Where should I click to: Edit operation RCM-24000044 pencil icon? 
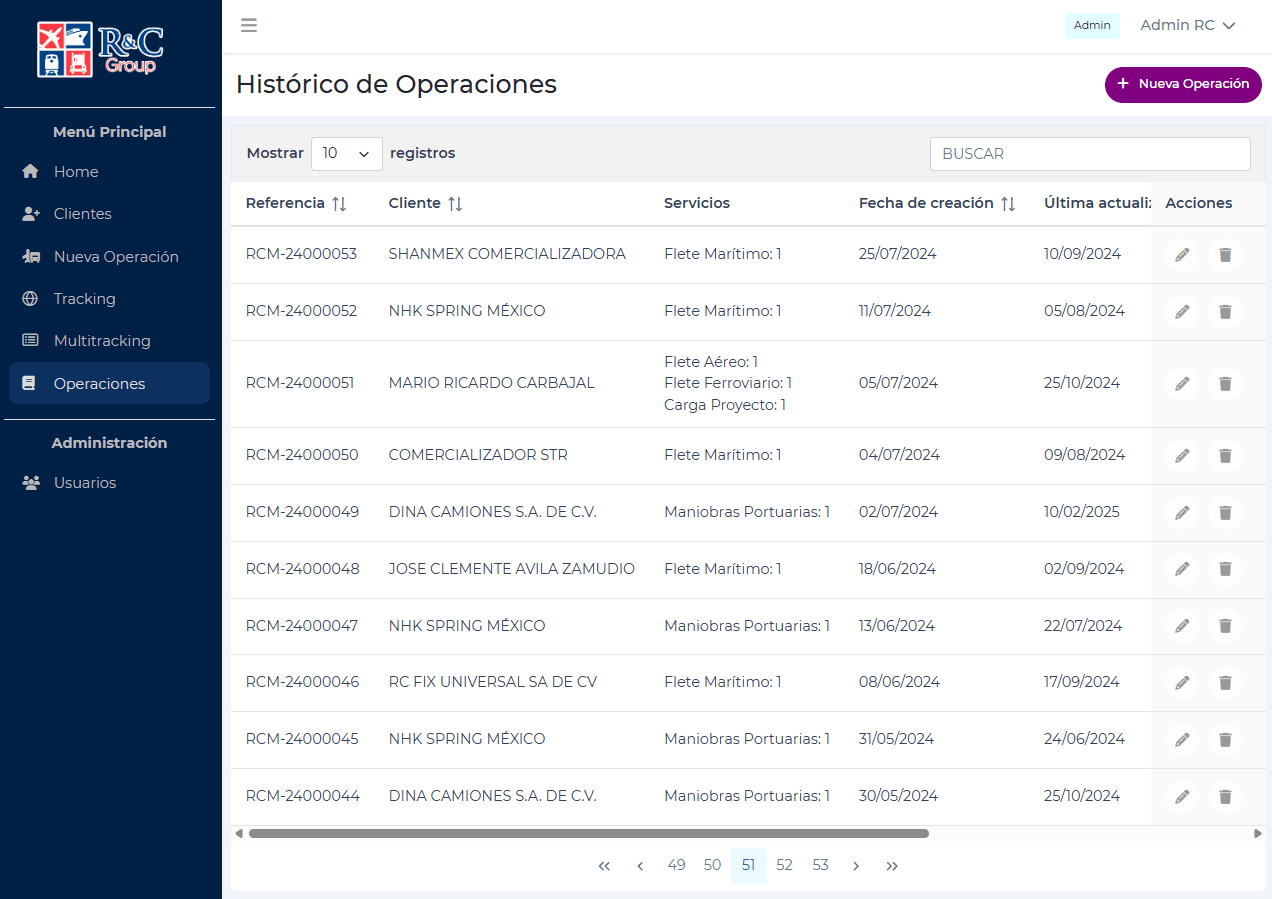coord(1182,797)
